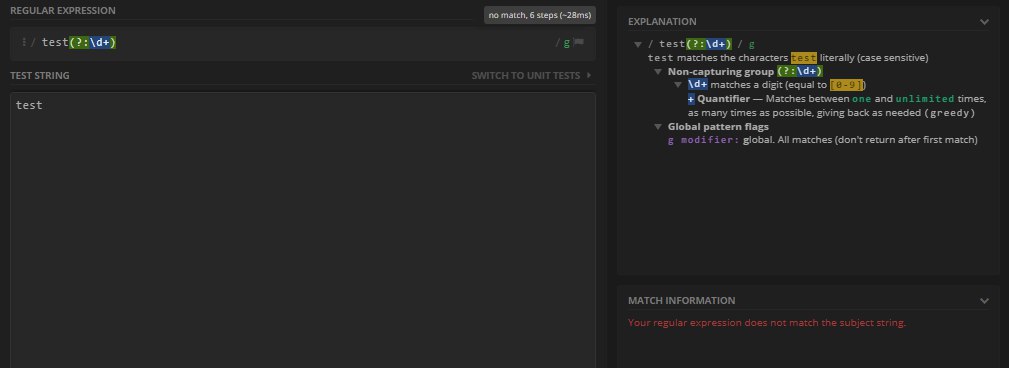The height and width of the screenshot is (368, 1009).
Task: Collapse the Global pattern flags tree node
Action: [x=658, y=127]
